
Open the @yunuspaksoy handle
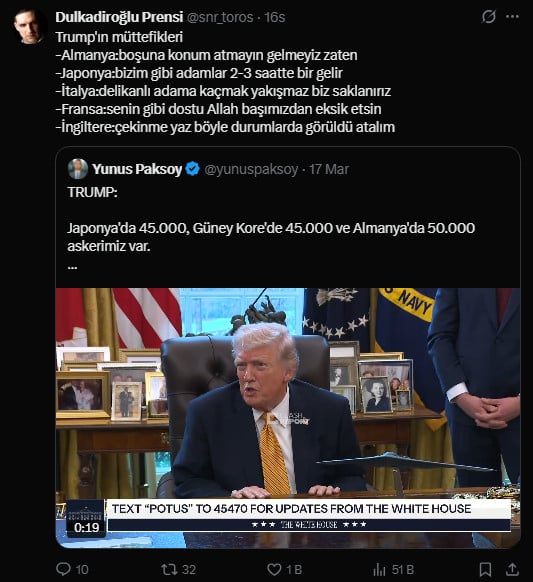click(251, 170)
